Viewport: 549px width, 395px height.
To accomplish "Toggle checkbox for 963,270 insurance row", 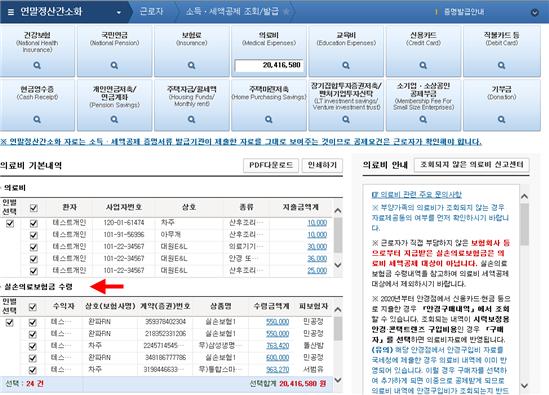I will pyautogui.click(x=33, y=370).
